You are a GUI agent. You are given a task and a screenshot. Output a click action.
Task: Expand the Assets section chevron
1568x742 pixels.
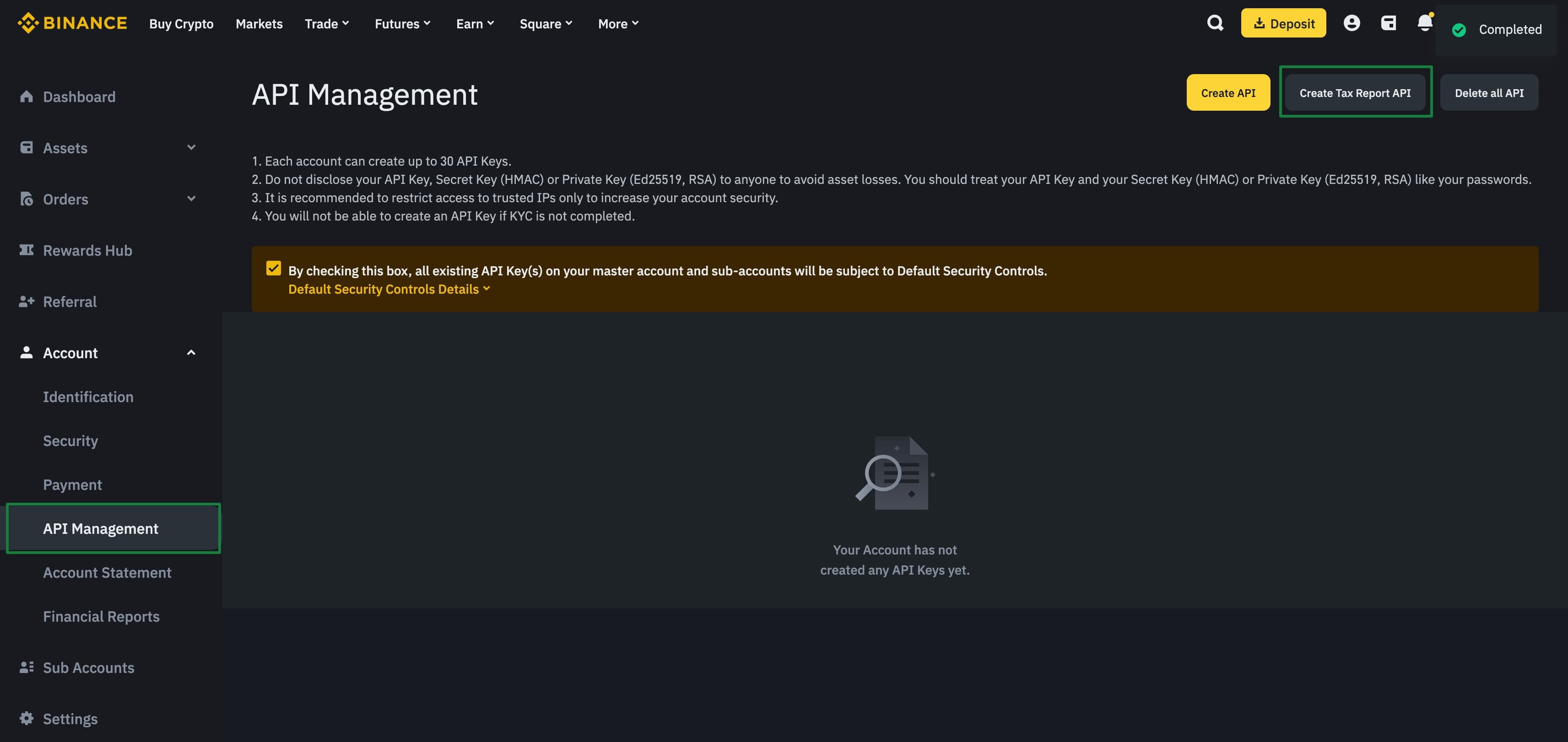(x=191, y=148)
